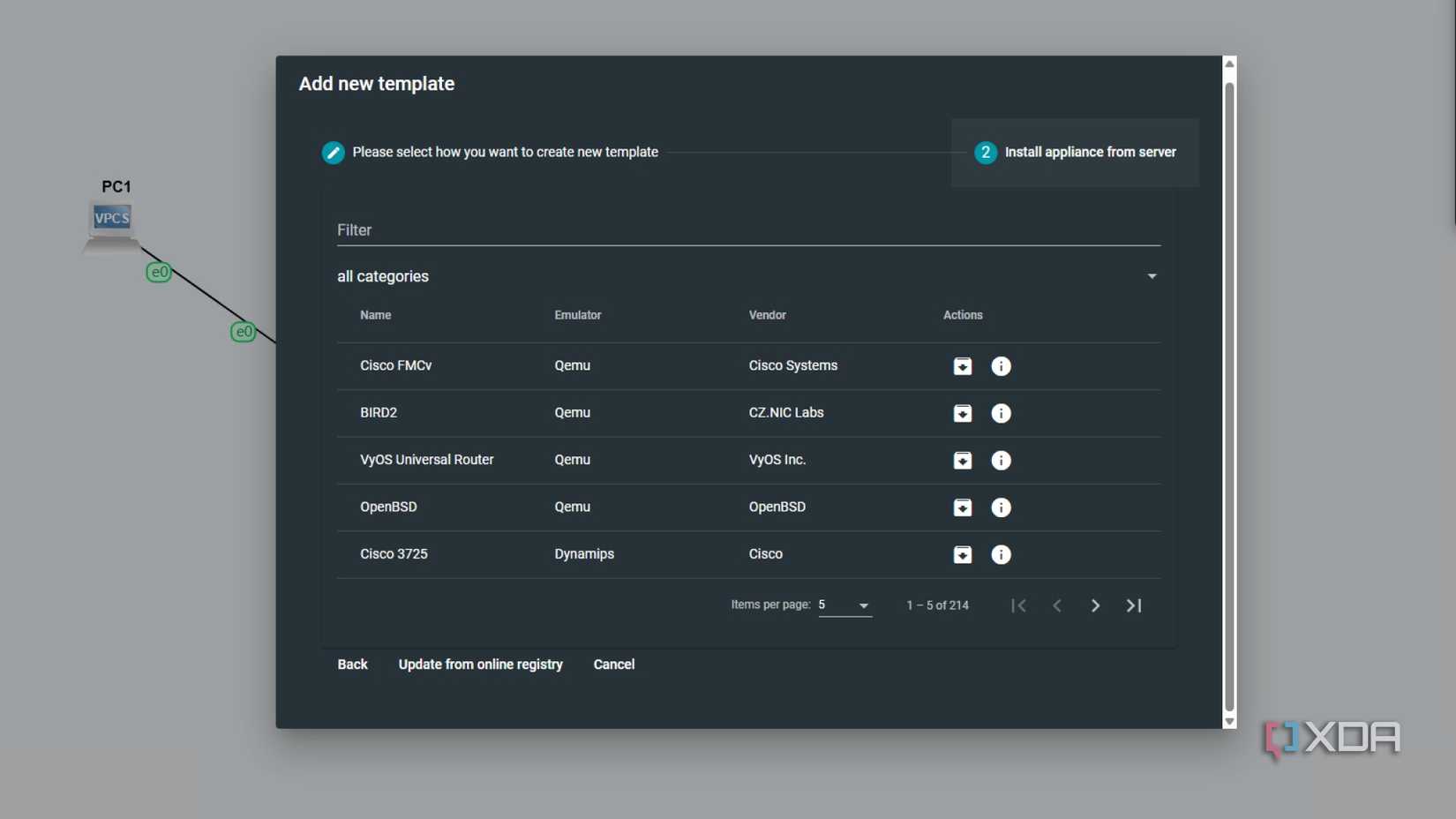
Task: Click the Cisco Systems vendor cell
Action: click(793, 365)
